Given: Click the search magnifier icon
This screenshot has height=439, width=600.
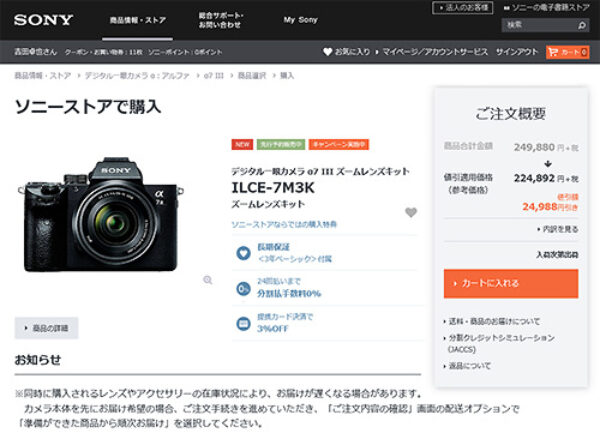Looking at the screenshot, I should pyautogui.click(x=582, y=26).
